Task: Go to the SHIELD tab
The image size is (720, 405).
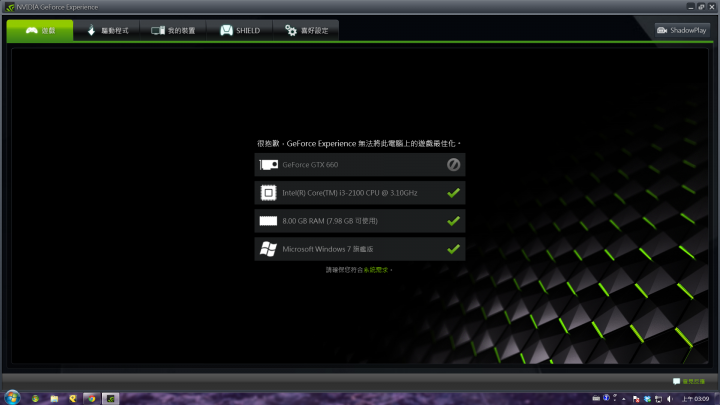Action: tap(240, 30)
